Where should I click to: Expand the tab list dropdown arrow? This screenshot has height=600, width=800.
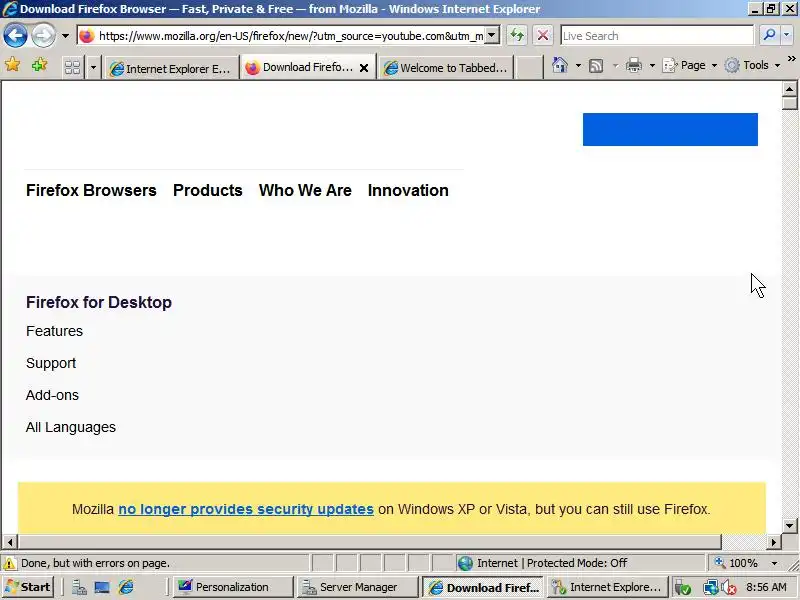(x=93, y=67)
